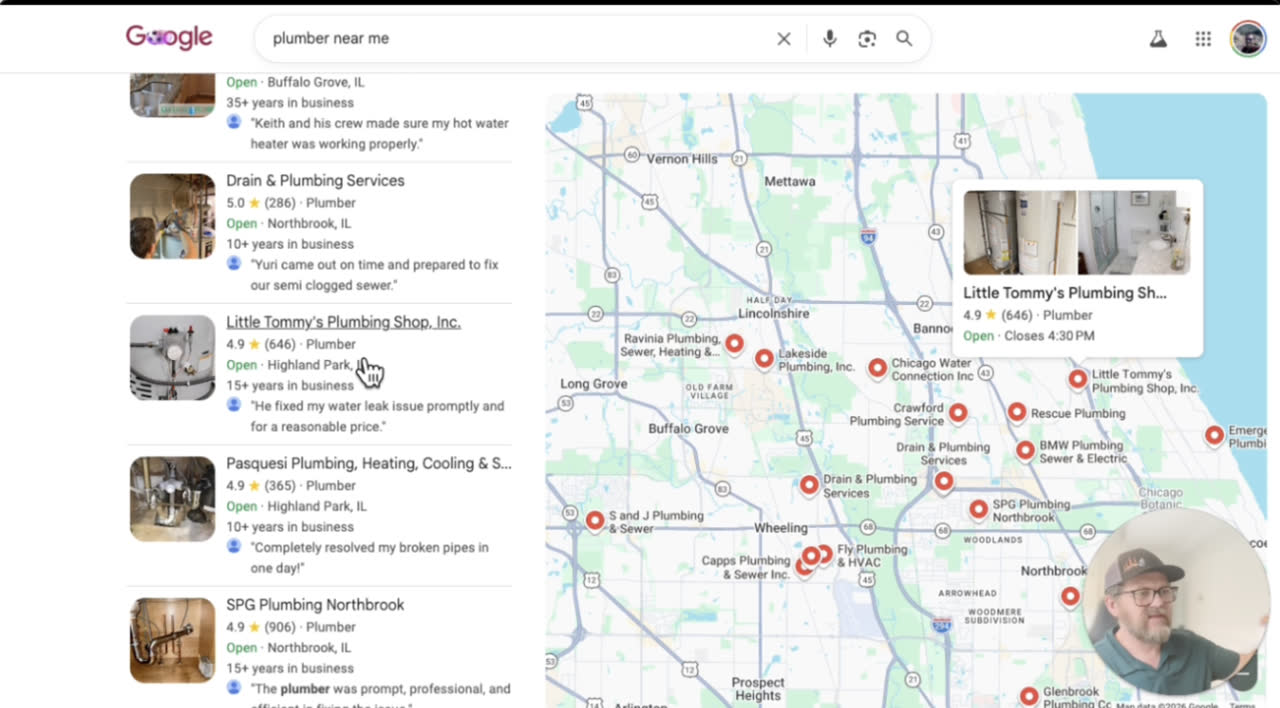1280x708 pixels.
Task: Select the BMW Plumbing Sewer & Electric pin
Action: (1025, 450)
